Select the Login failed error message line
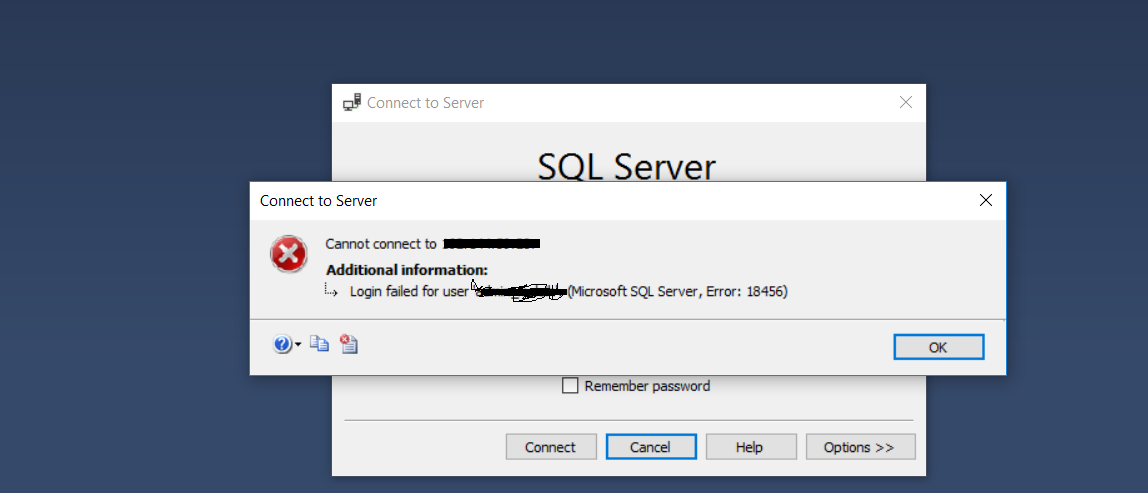Screen dimensions: 1148x493 (x=410, y=292)
